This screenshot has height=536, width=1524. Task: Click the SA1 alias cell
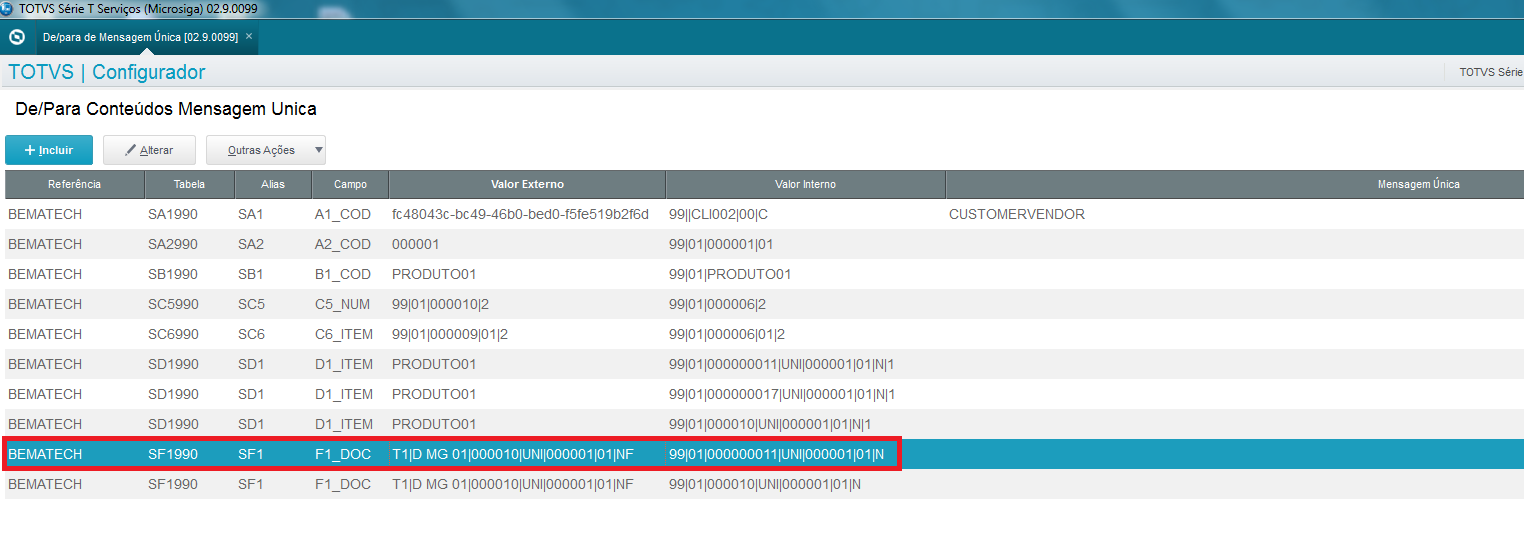click(x=273, y=214)
